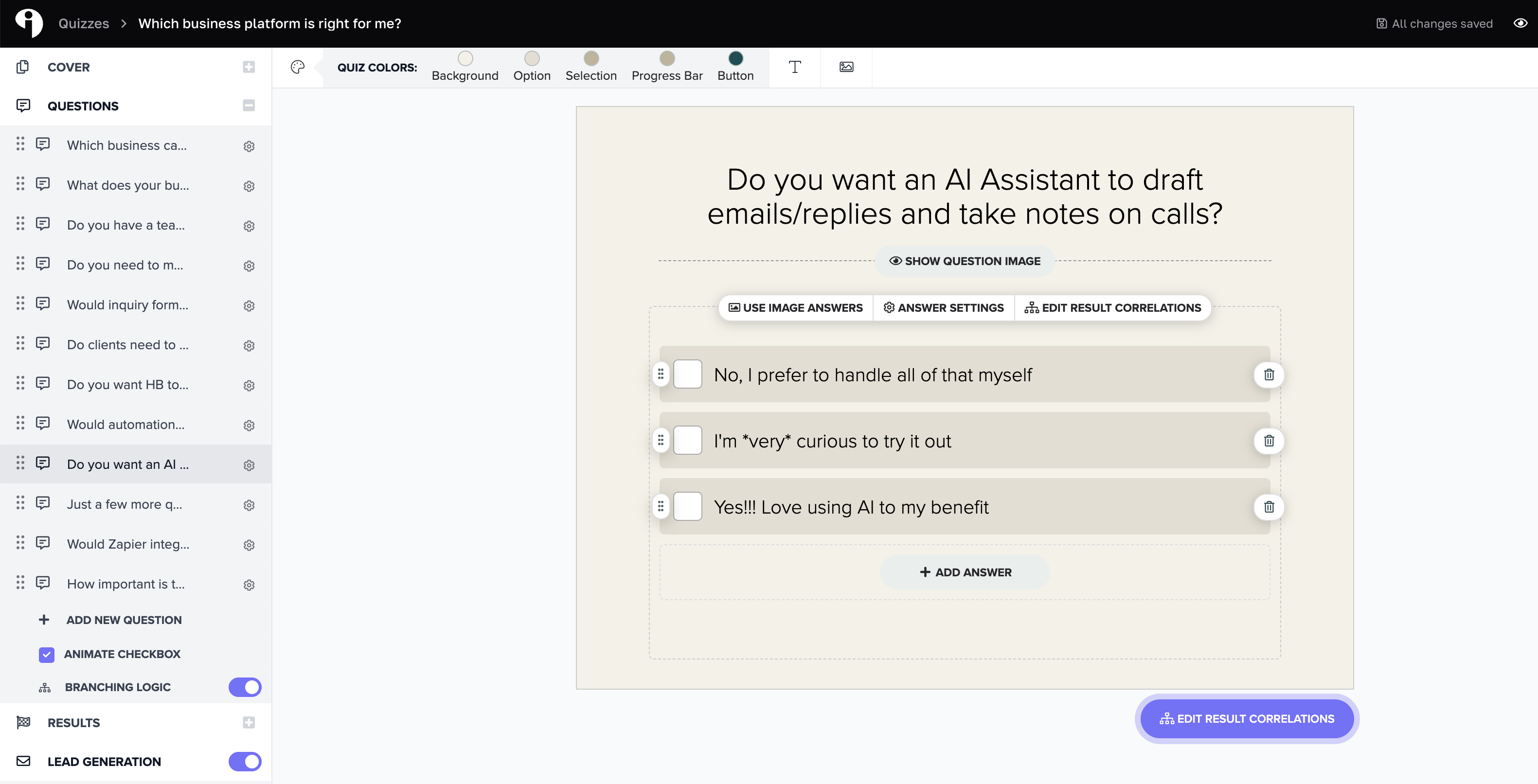Pick the Button color swatch
This screenshot has width=1538, height=784.
click(735, 58)
